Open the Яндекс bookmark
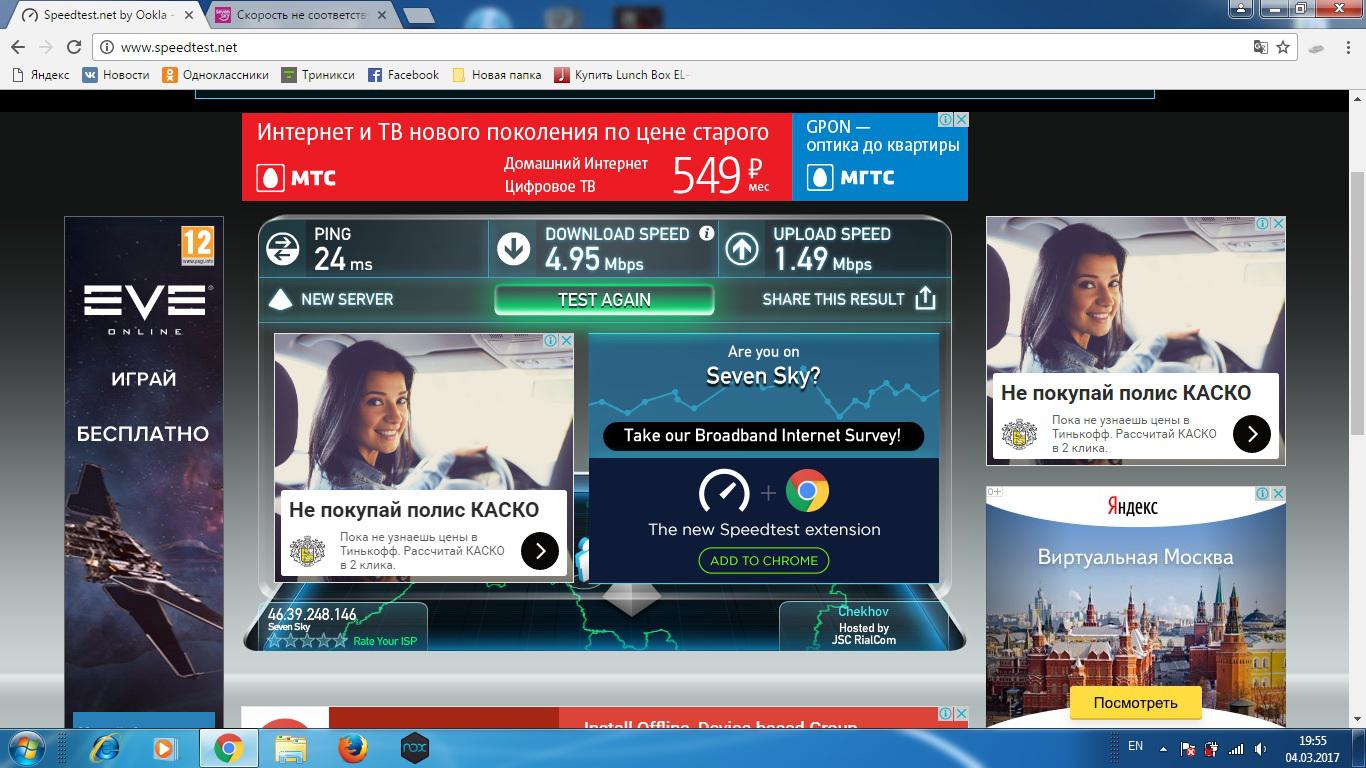Image resolution: width=1366 pixels, height=768 pixels. (x=40, y=75)
